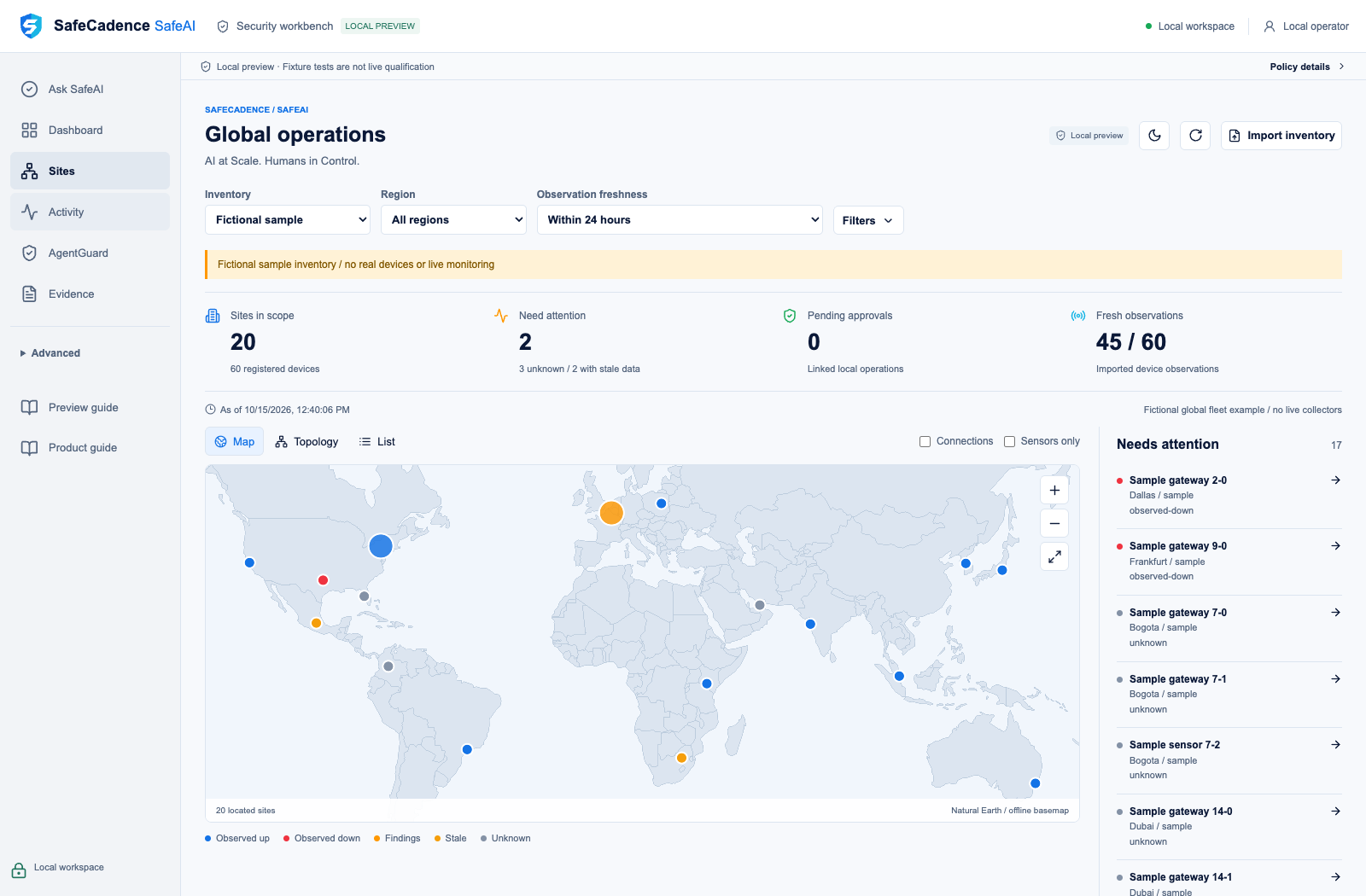
Task: Click the red Dallas site marker
Action: point(323,580)
